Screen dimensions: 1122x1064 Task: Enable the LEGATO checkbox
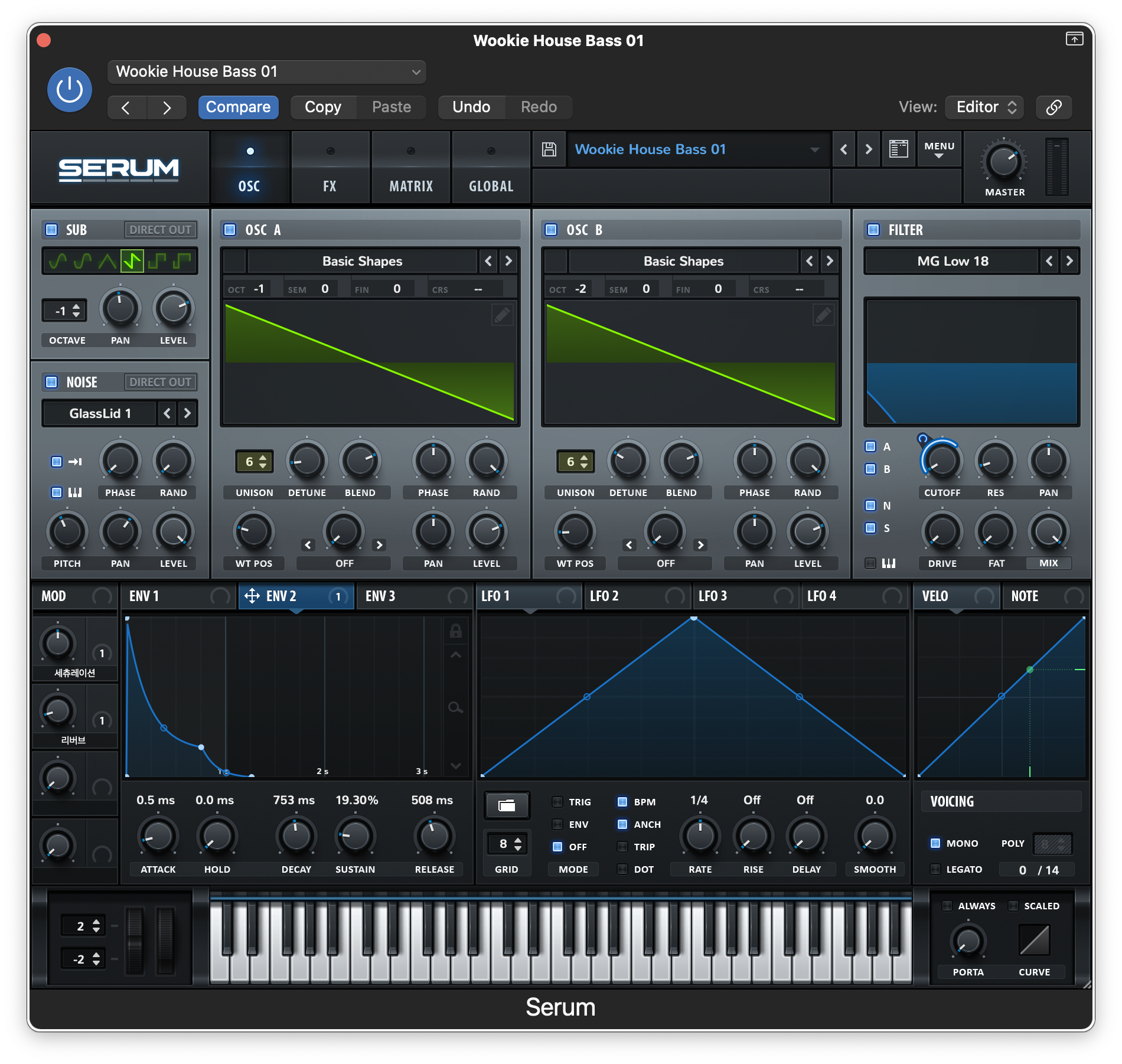coord(935,869)
